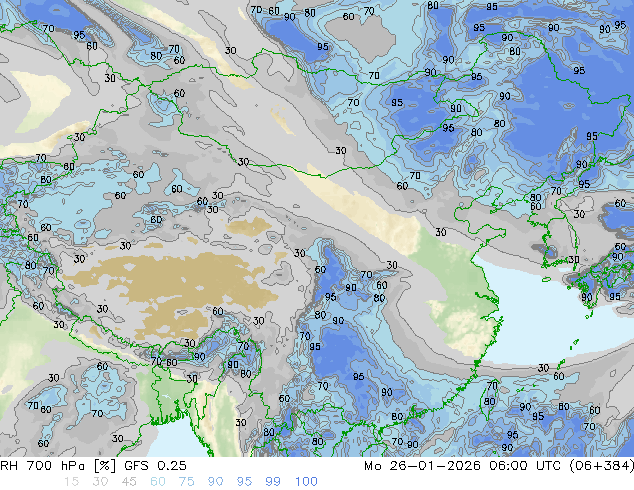Viewport: 634px width, 490px height.
Task: Select the 45 value in the color legend
Action: coord(129,482)
